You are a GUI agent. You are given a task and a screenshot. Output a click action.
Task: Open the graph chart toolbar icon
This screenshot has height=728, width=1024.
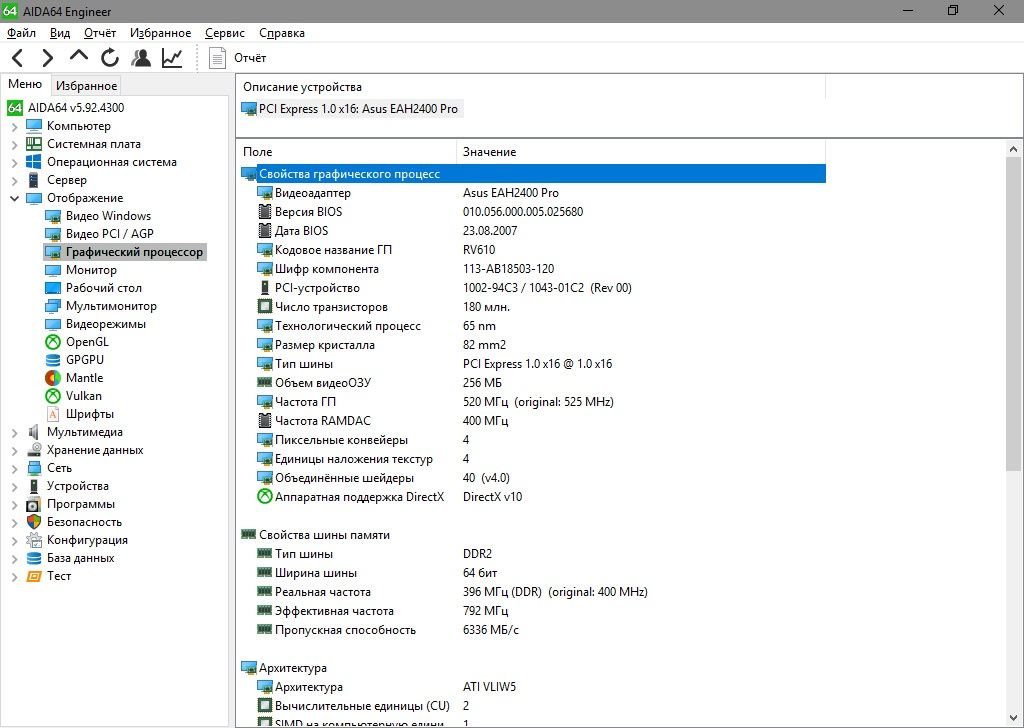[172, 58]
